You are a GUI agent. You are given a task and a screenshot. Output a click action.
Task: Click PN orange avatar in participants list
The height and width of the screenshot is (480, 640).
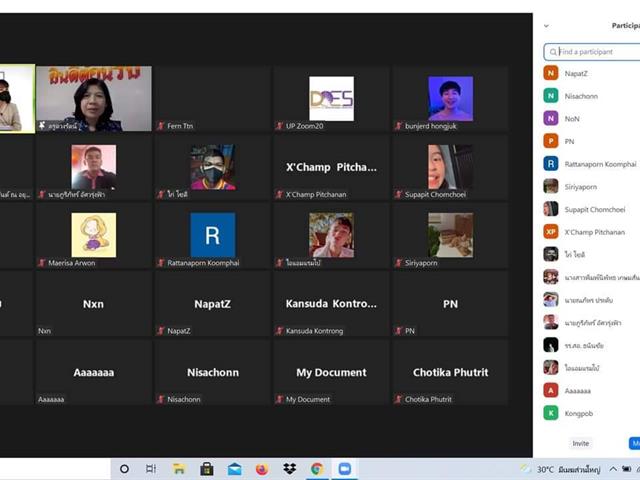pos(551,141)
